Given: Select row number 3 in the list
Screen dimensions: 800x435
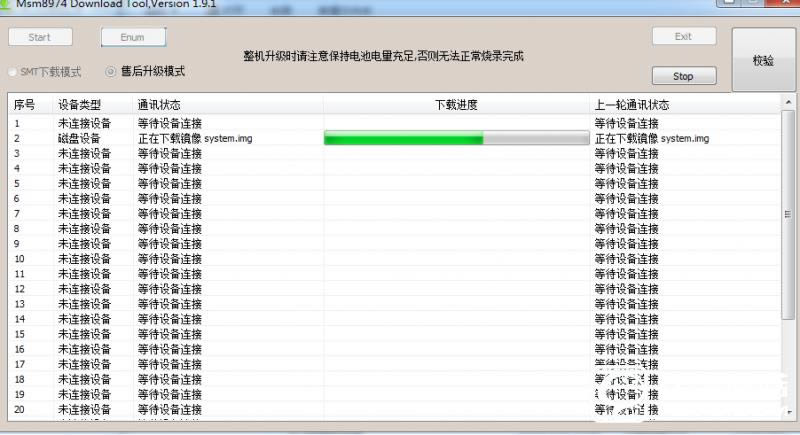Looking at the screenshot, I should click(x=17, y=153).
